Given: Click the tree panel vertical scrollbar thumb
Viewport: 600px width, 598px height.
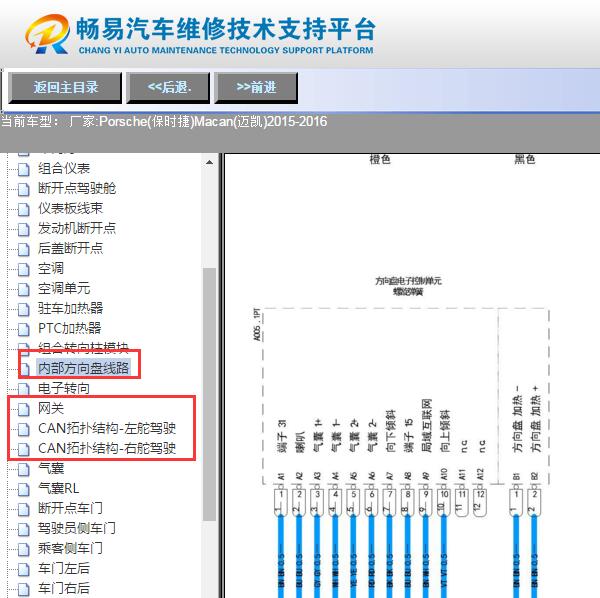Looking at the screenshot, I should (209, 394).
